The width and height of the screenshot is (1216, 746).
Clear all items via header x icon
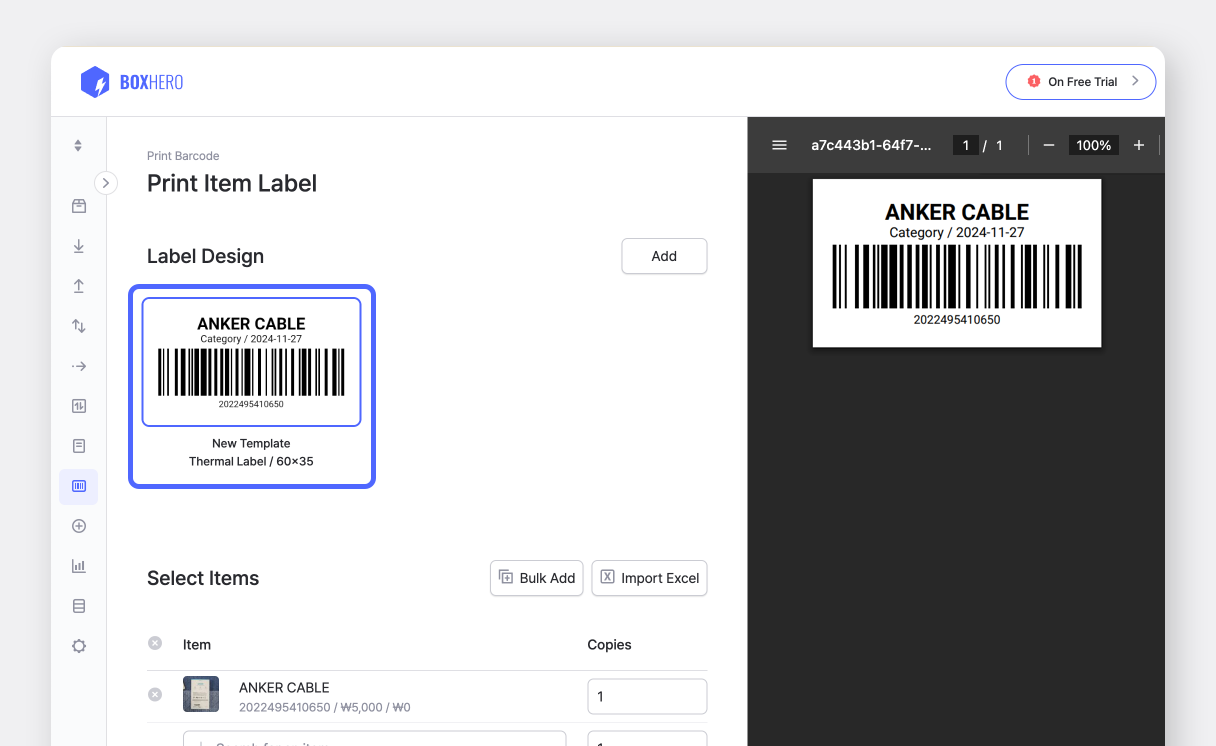(x=155, y=643)
